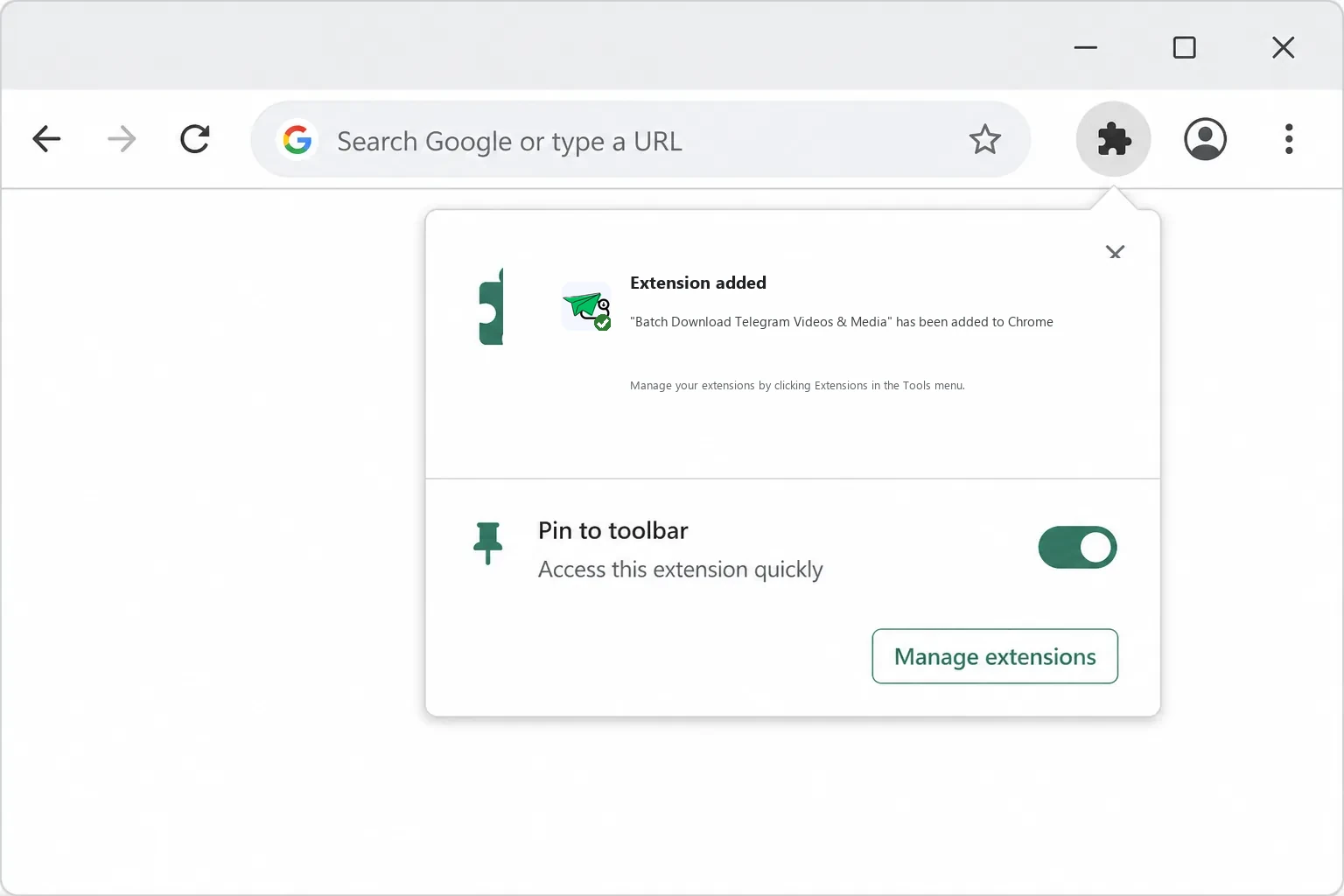Bookmark this page with the star icon
The height and width of the screenshot is (896, 1344).
984,139
